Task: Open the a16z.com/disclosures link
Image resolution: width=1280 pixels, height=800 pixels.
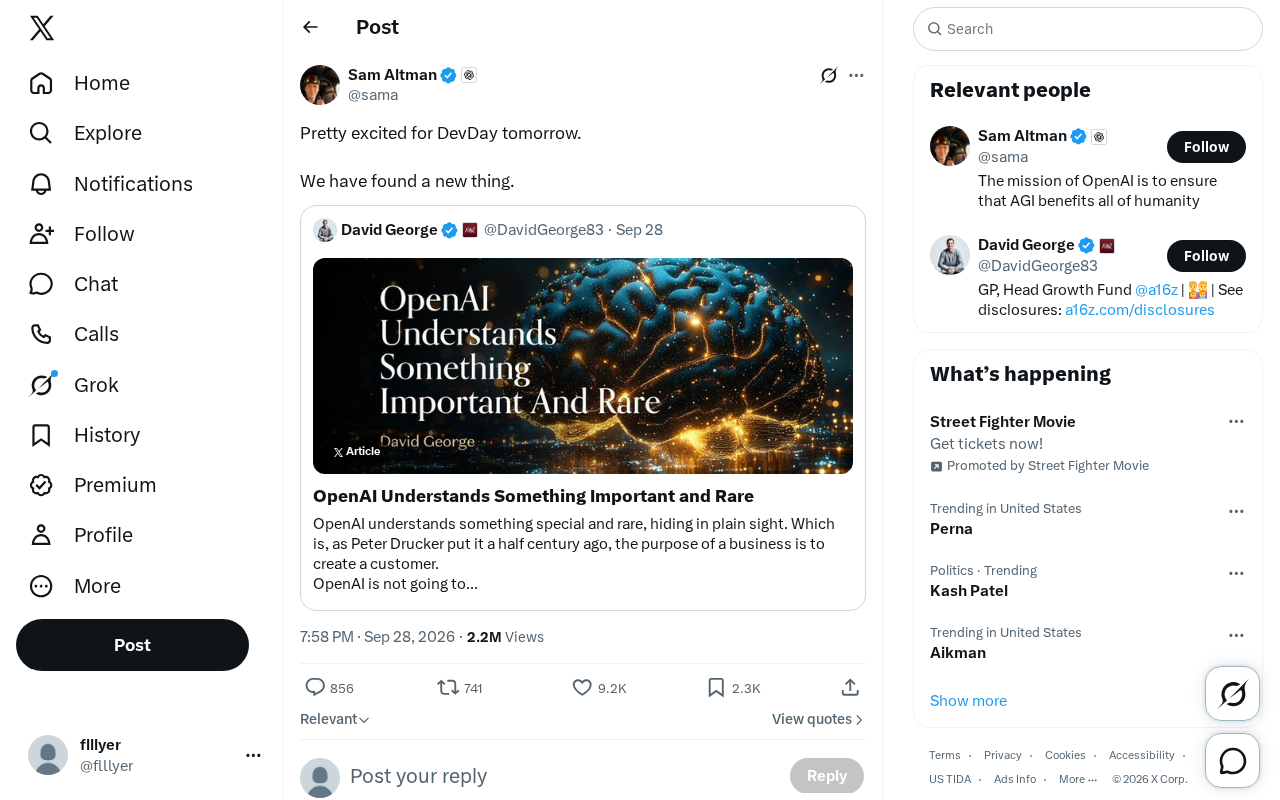Action: [x=1139, y=310]
